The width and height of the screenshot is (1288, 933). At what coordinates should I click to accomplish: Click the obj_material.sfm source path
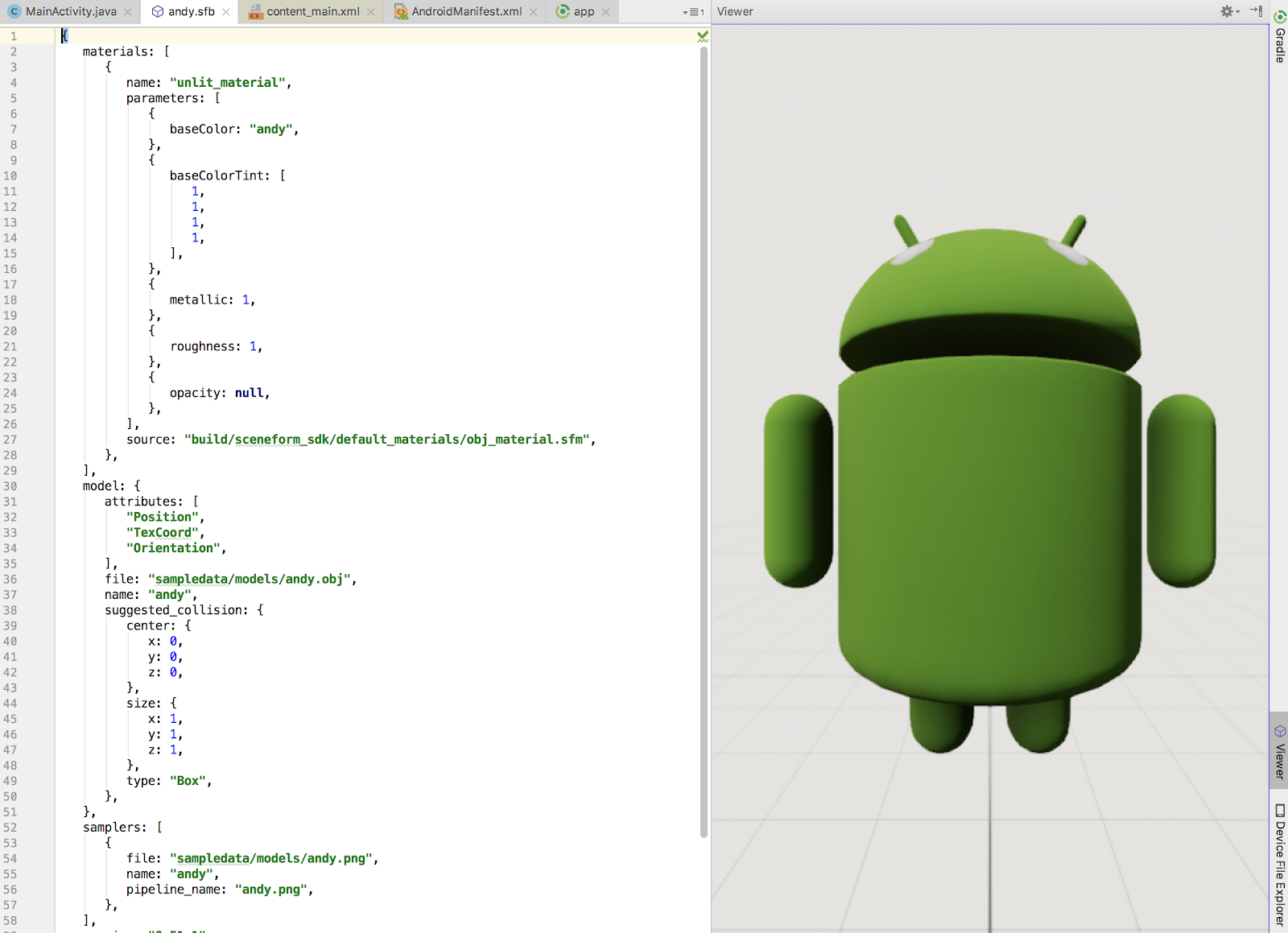point(387,440)
